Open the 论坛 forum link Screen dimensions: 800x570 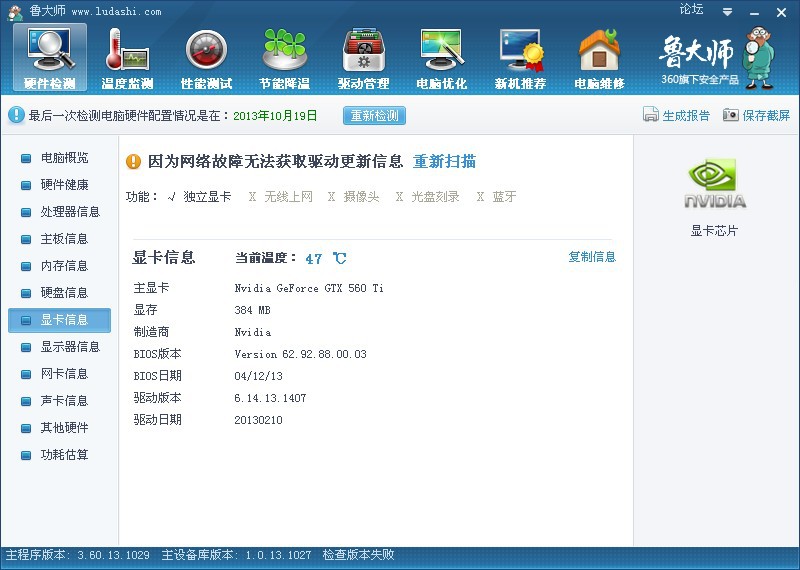coord(691,9)
